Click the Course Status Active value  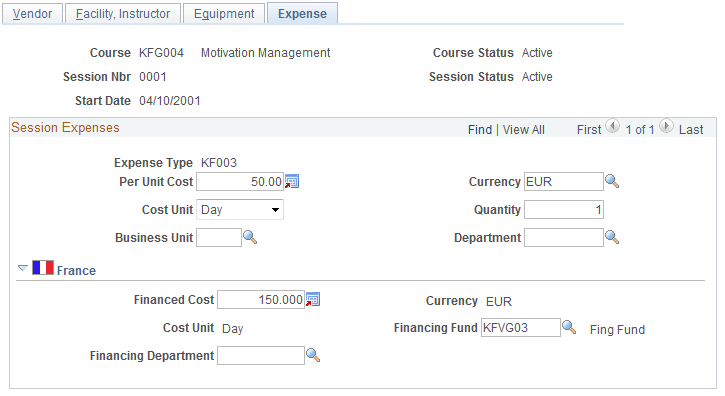coord(537,53)
